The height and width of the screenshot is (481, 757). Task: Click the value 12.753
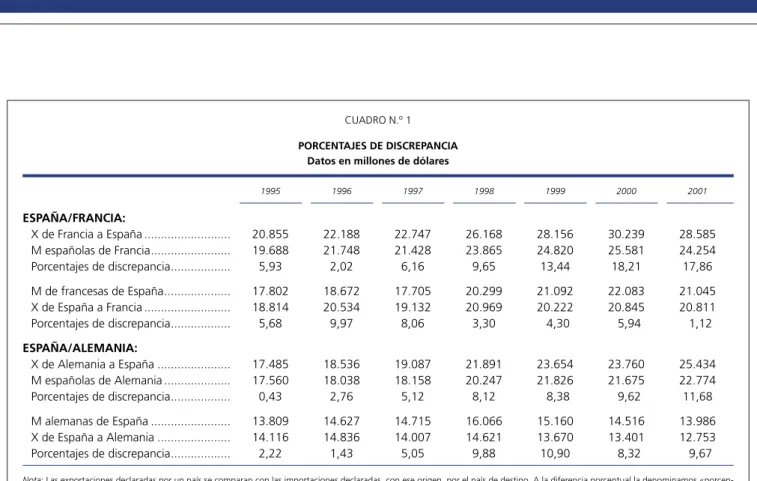(697, 438)
